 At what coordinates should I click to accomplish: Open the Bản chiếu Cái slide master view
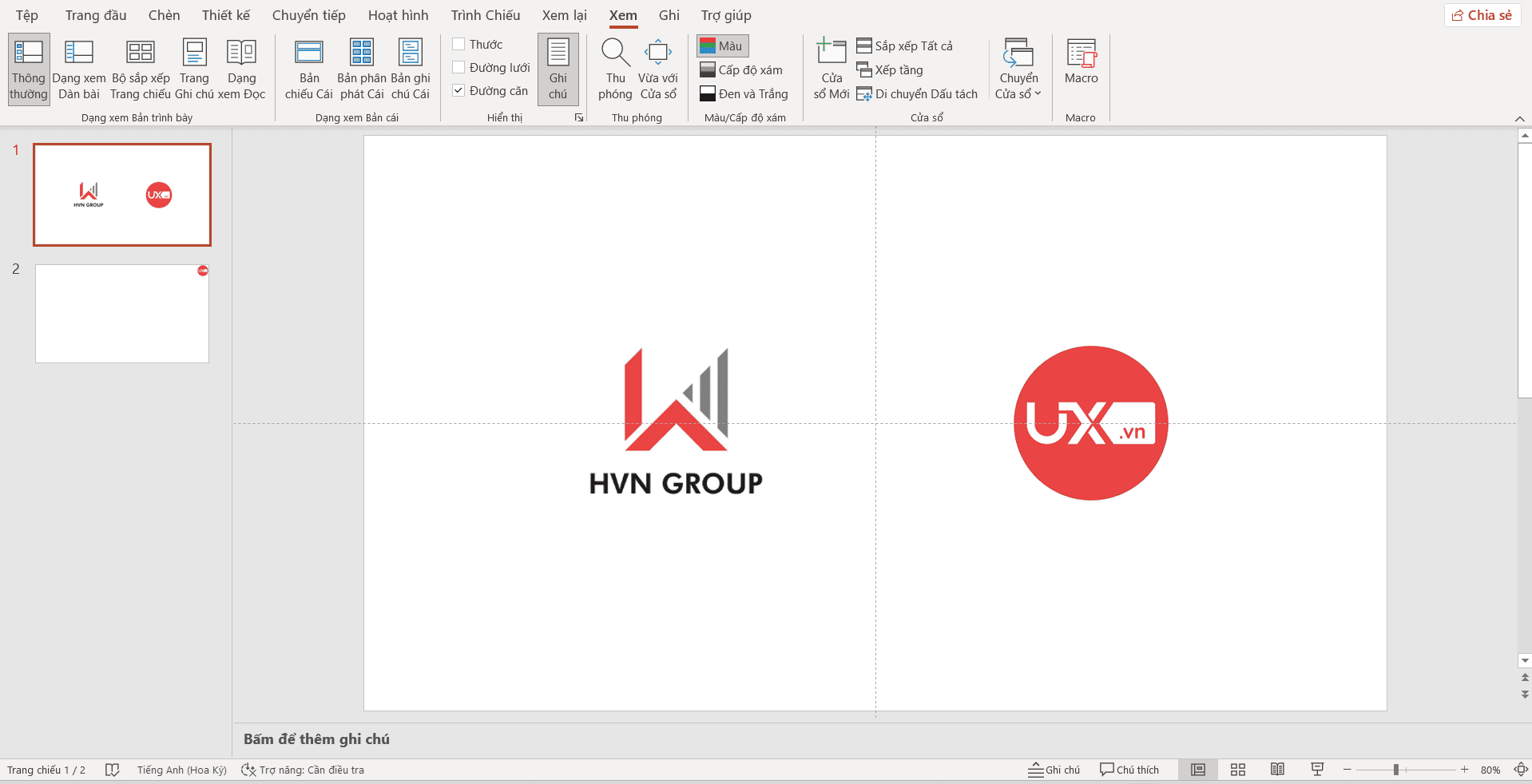308,69
